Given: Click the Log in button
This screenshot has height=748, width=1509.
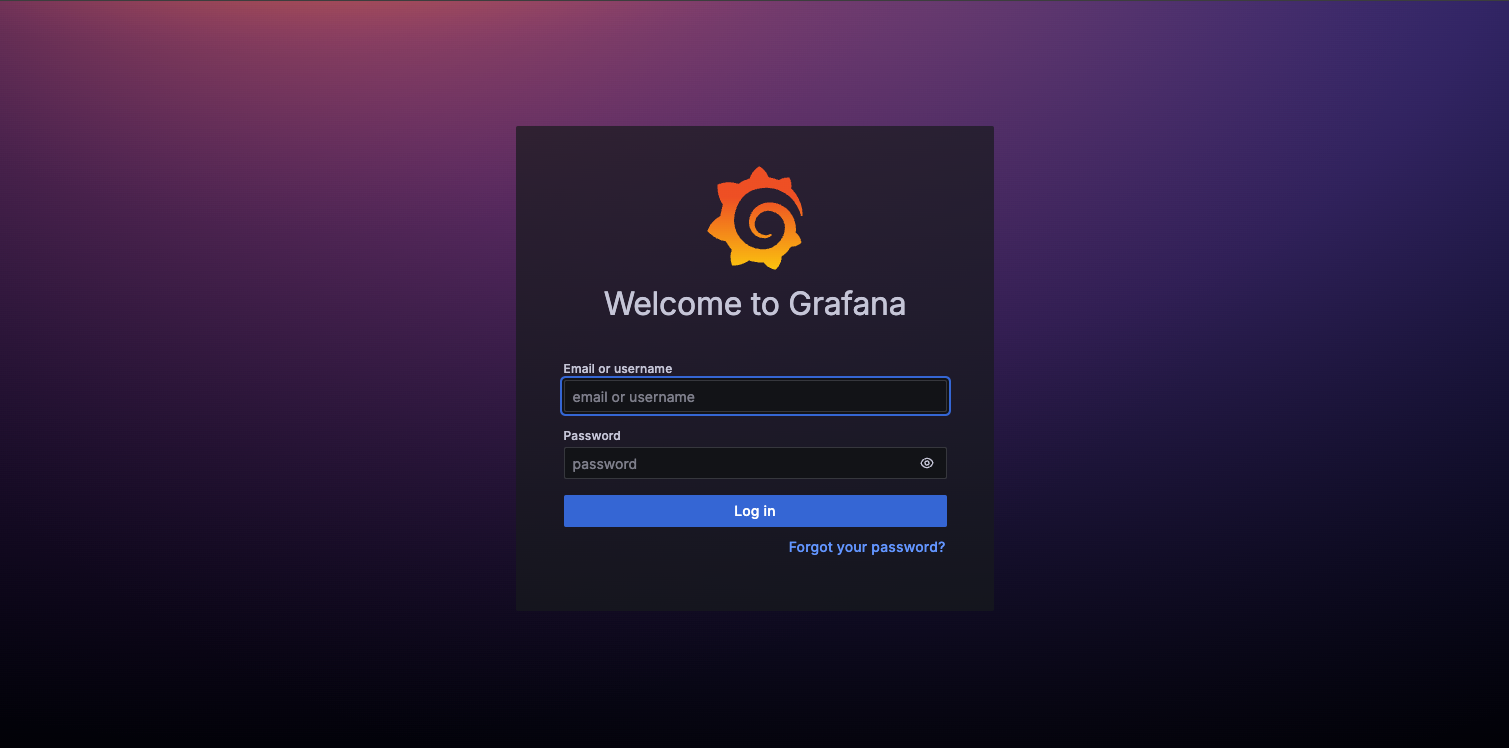Looking at the screenshot, I should 755,511.
